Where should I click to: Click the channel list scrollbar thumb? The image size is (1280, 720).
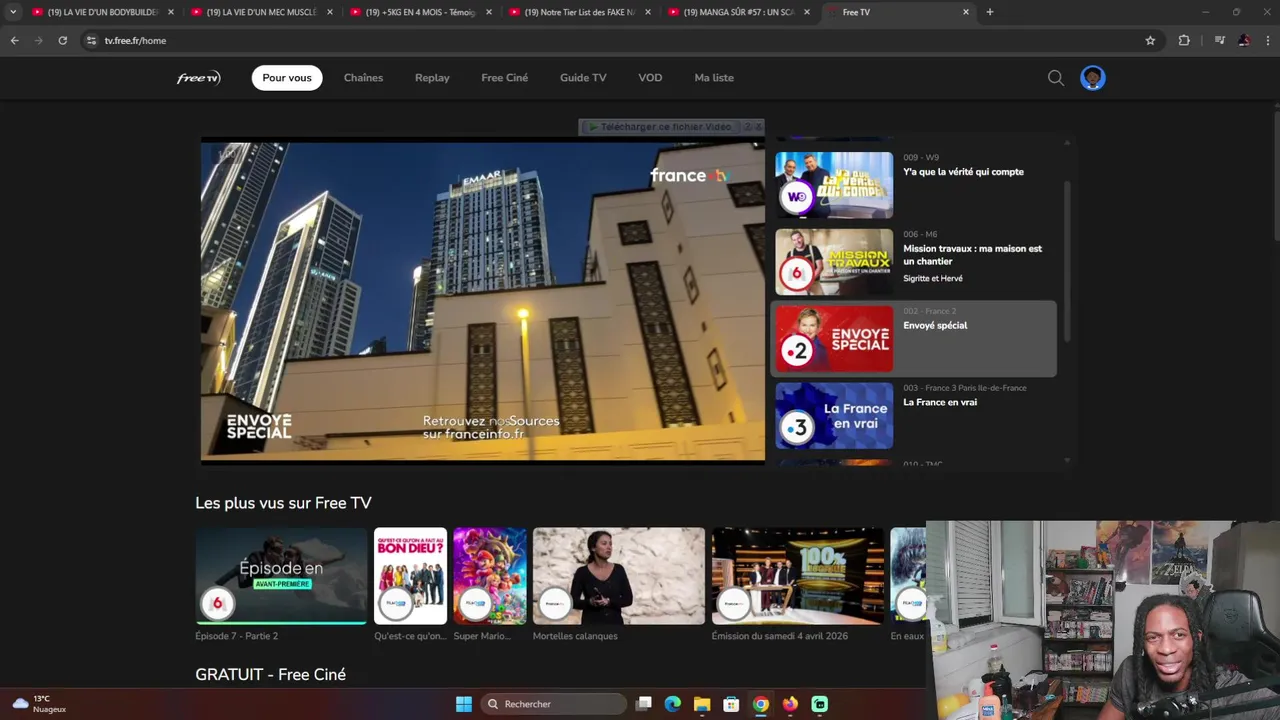(1067, 260)
